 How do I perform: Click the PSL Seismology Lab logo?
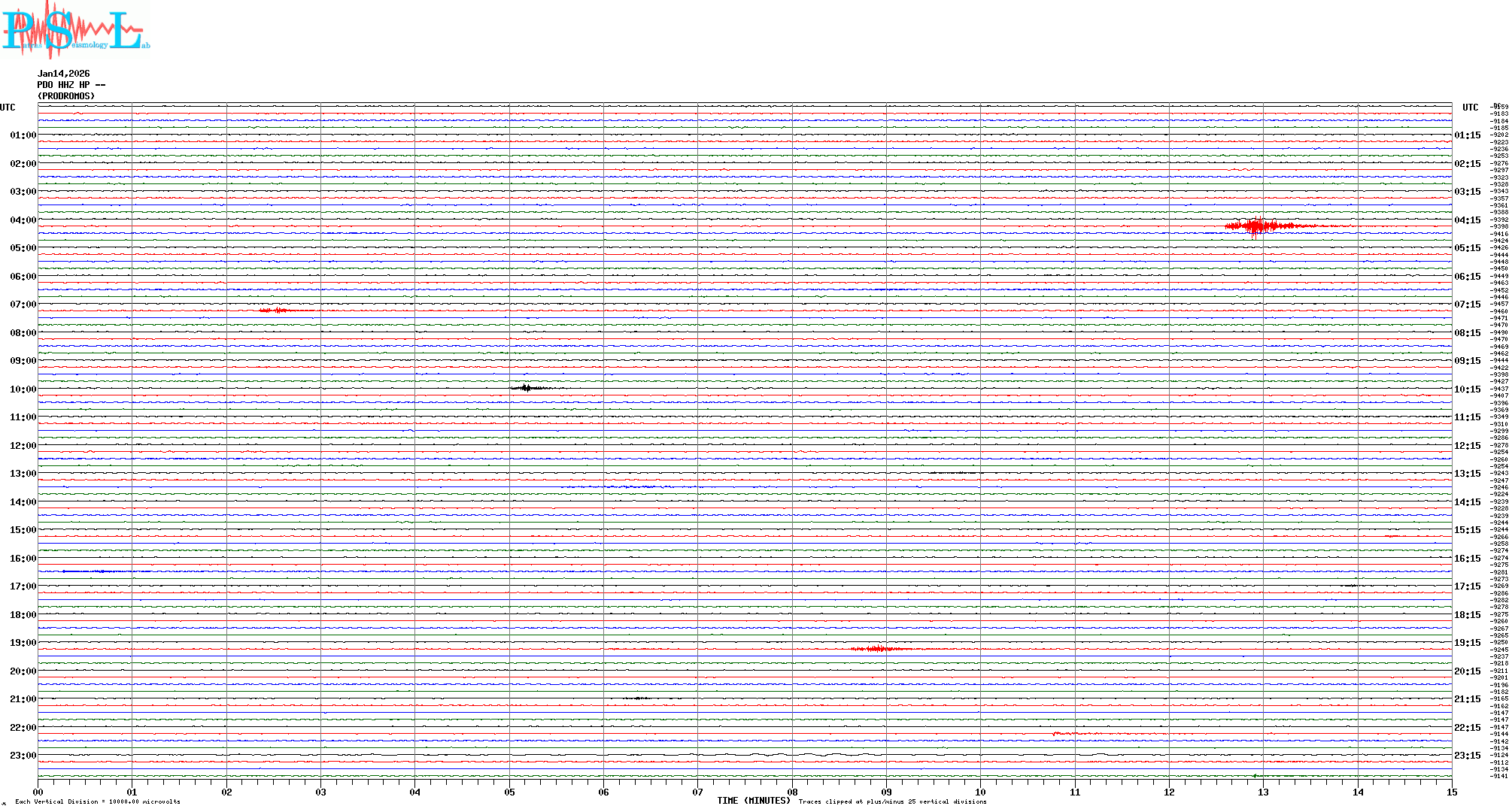(74, 29)
